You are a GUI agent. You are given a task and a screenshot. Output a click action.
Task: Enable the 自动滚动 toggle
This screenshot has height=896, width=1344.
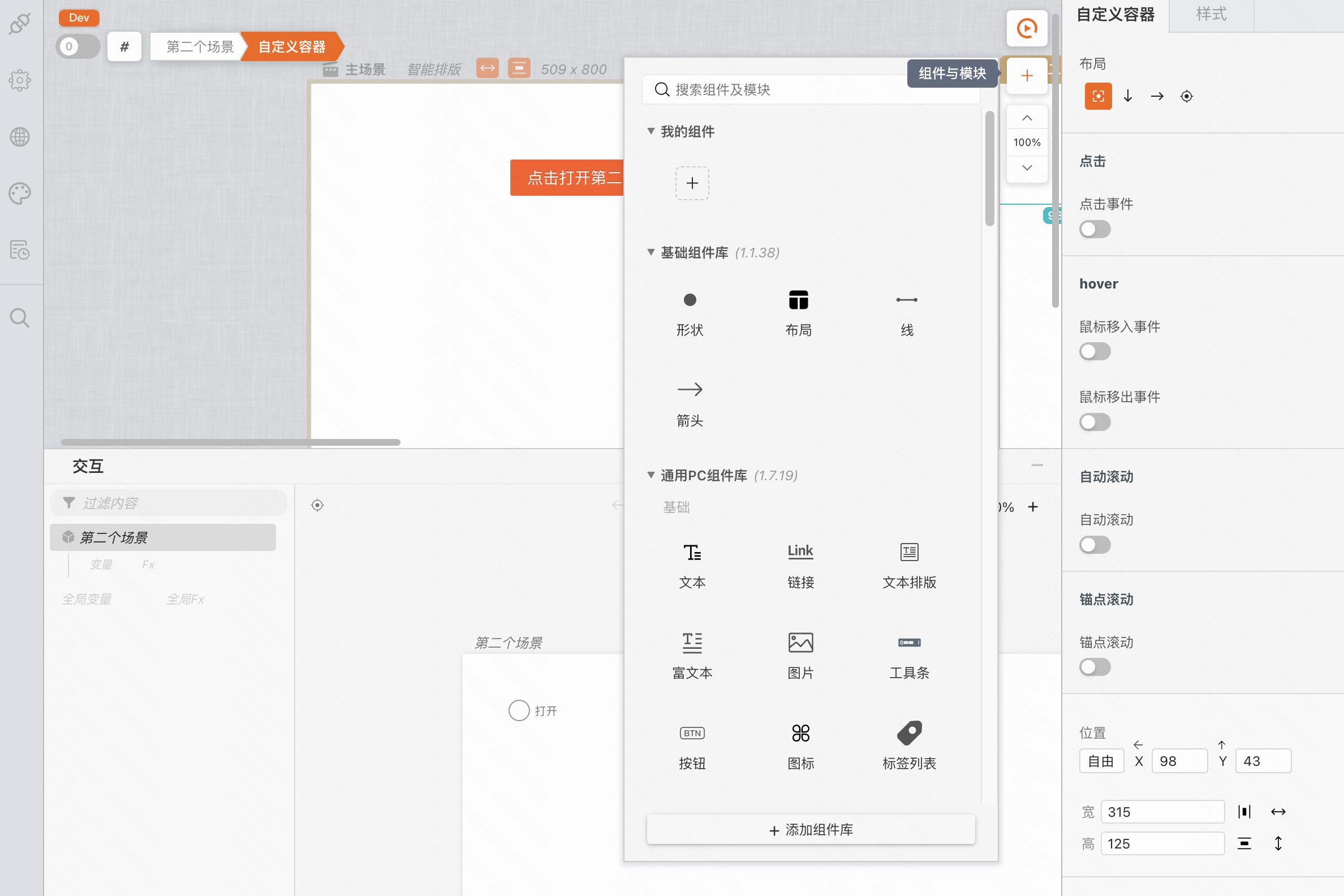(1095, 545)
